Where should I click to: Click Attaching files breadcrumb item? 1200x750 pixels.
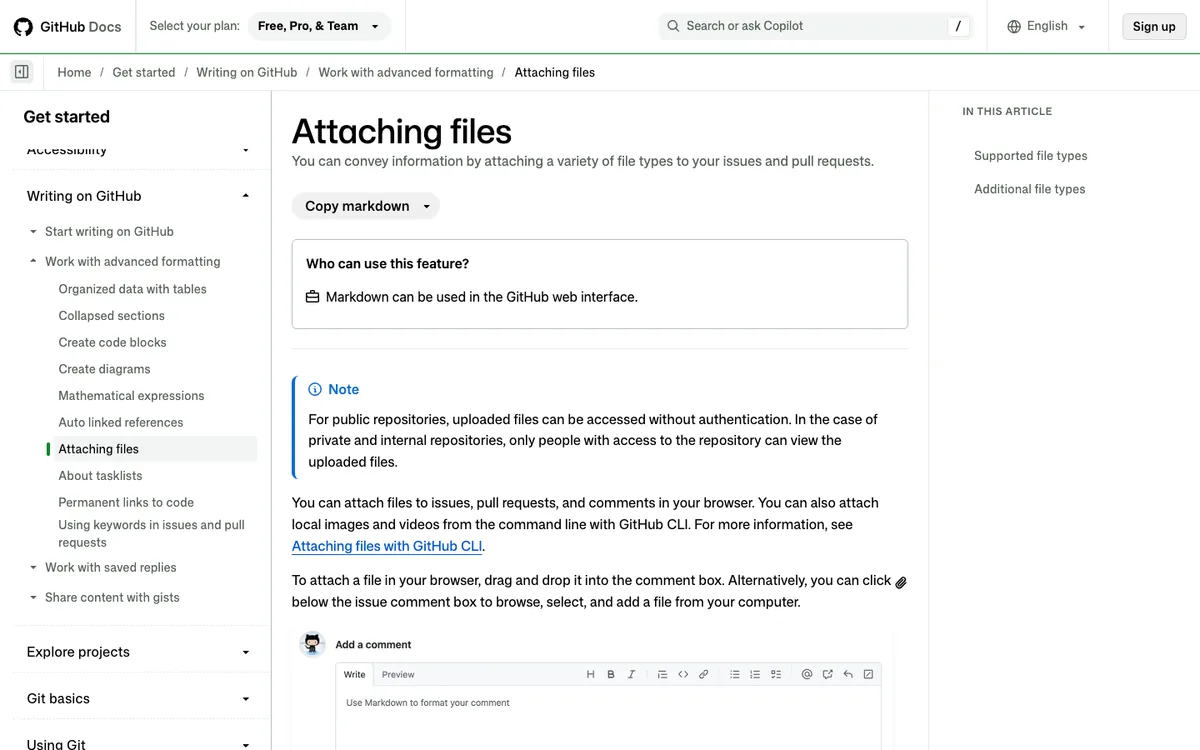click(x=555, y=72)
